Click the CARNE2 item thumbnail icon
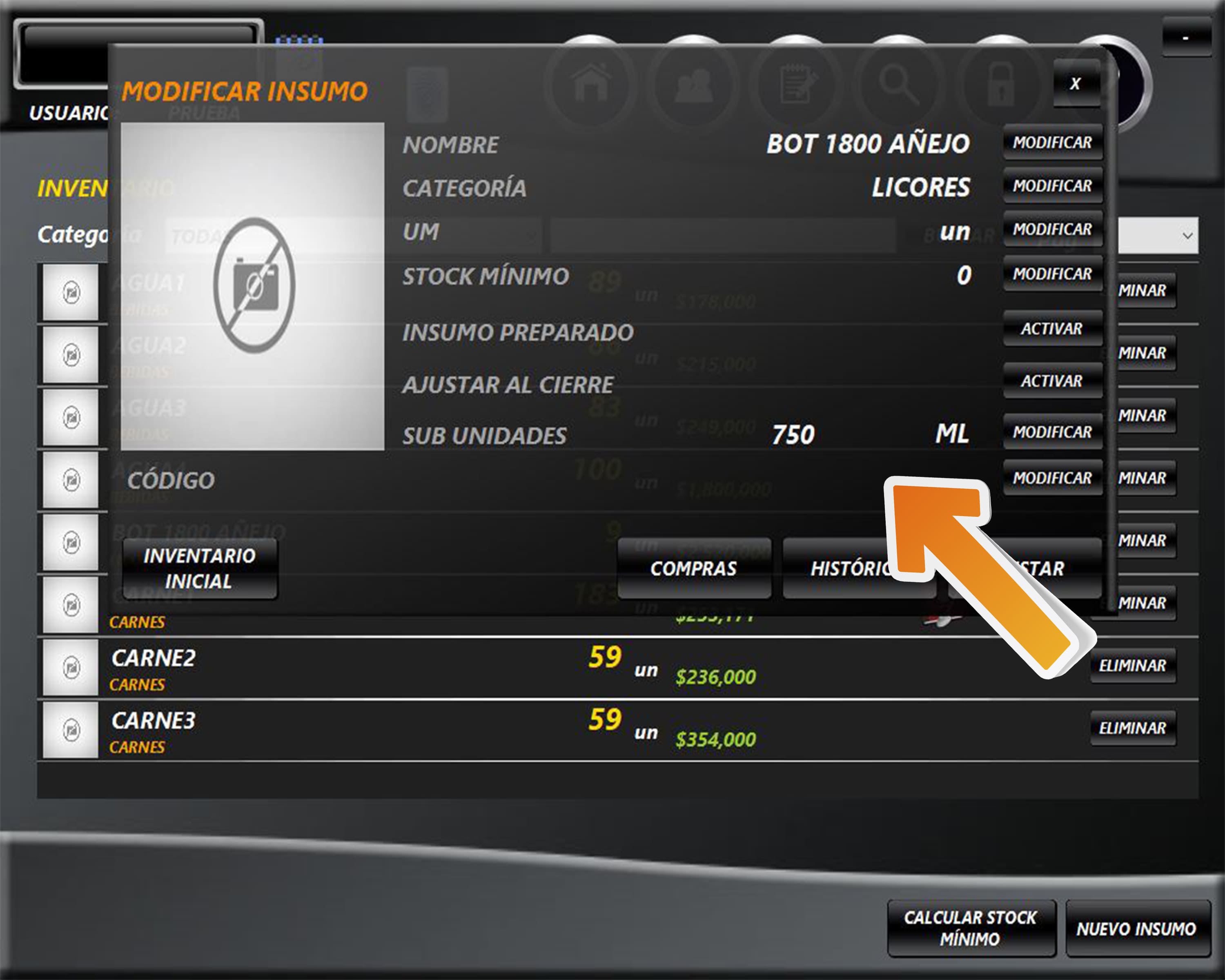 click(x=71, y=667)
